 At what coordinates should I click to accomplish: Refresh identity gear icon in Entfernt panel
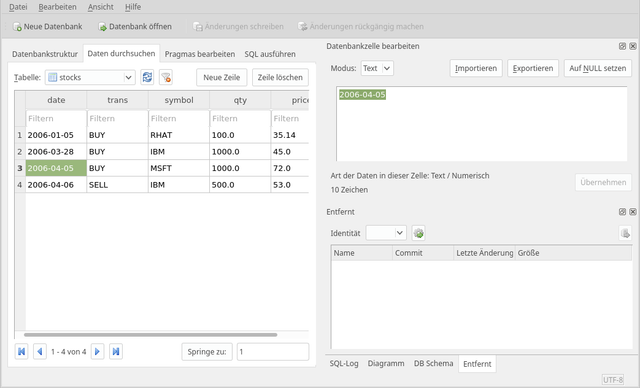[x=418, y=233]
